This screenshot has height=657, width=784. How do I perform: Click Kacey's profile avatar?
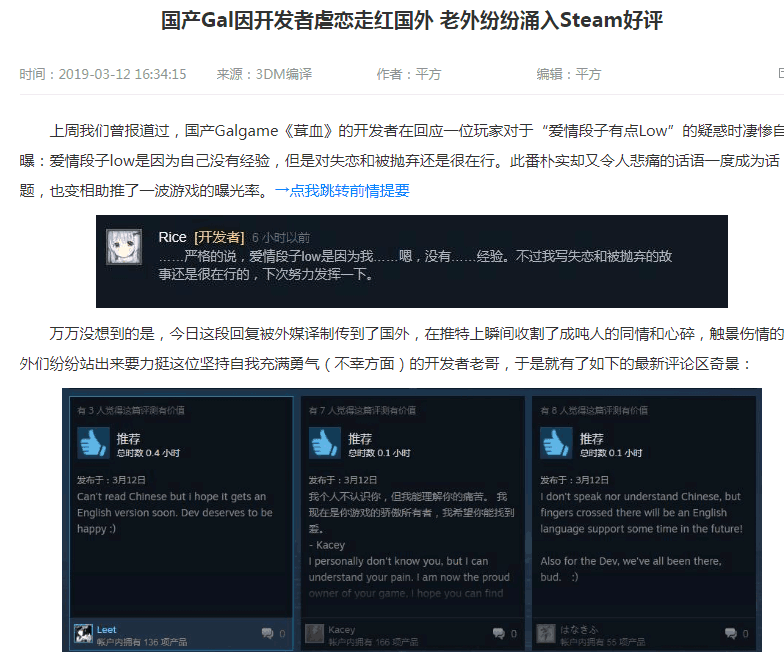(x=314, y=634)
